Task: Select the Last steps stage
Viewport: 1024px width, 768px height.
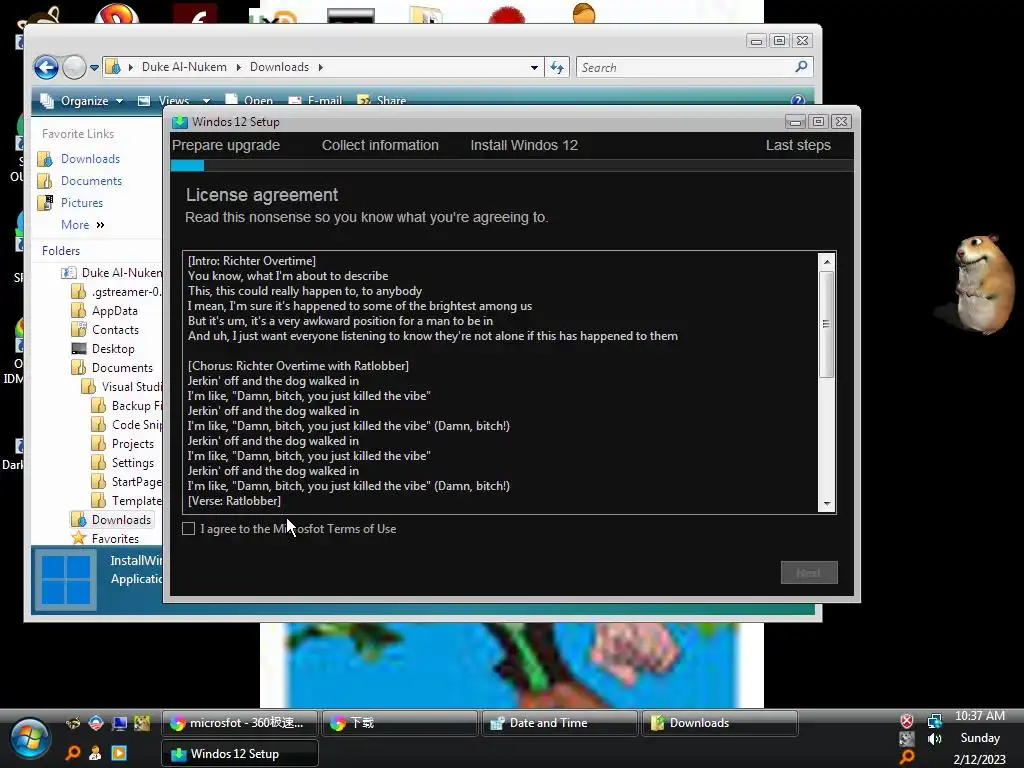Action: click(798, 145)
